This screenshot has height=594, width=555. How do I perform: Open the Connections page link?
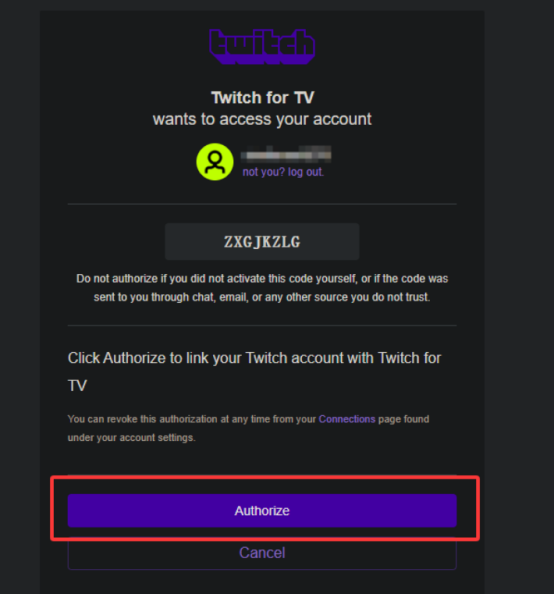[347, 419]
